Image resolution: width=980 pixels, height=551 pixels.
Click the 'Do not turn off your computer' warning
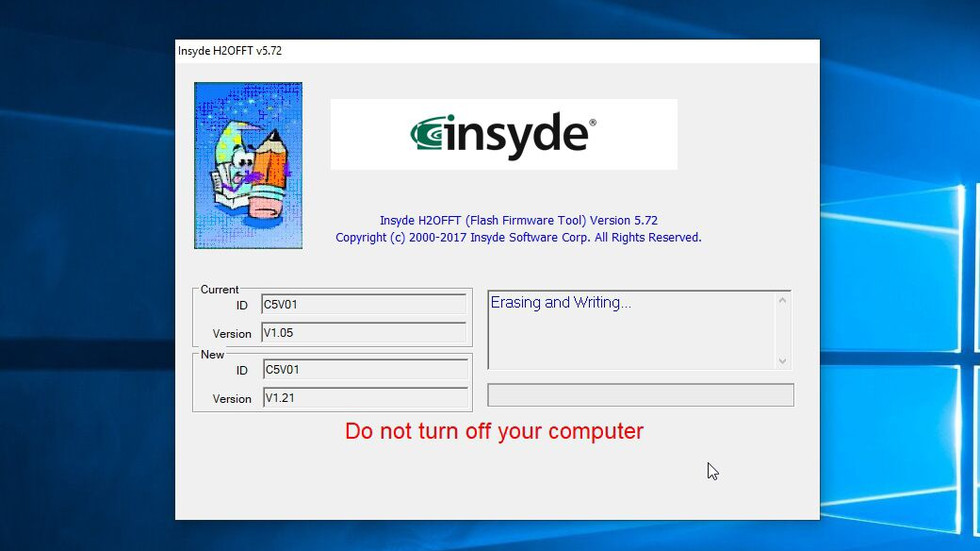(x=494, y=431)
